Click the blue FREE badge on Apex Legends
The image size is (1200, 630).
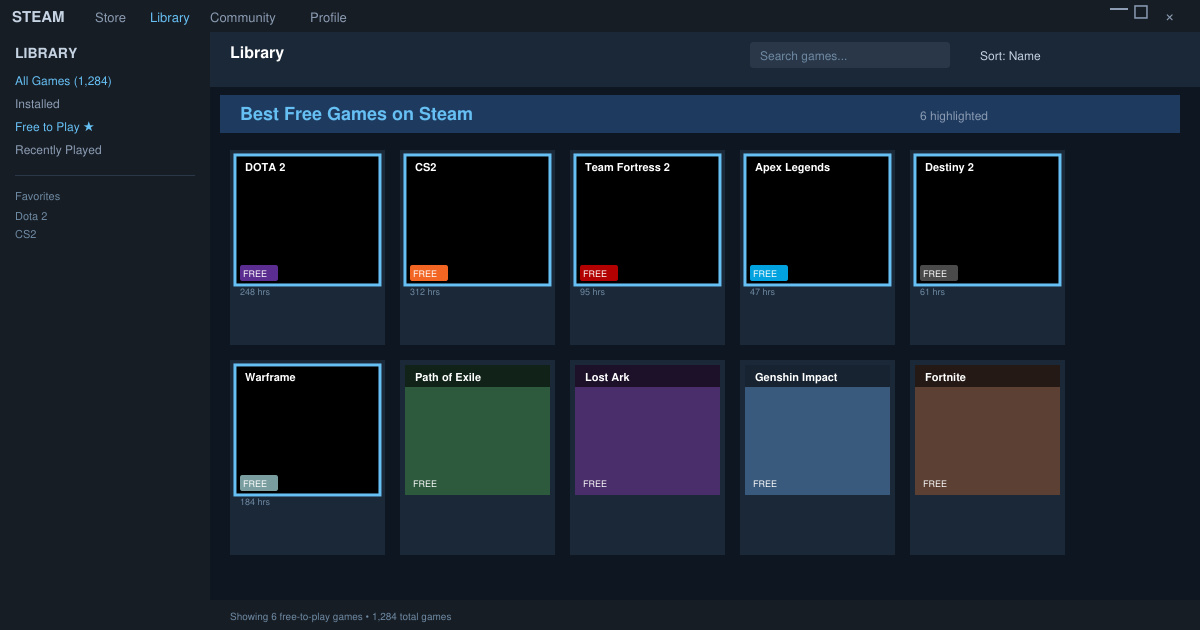769,273
